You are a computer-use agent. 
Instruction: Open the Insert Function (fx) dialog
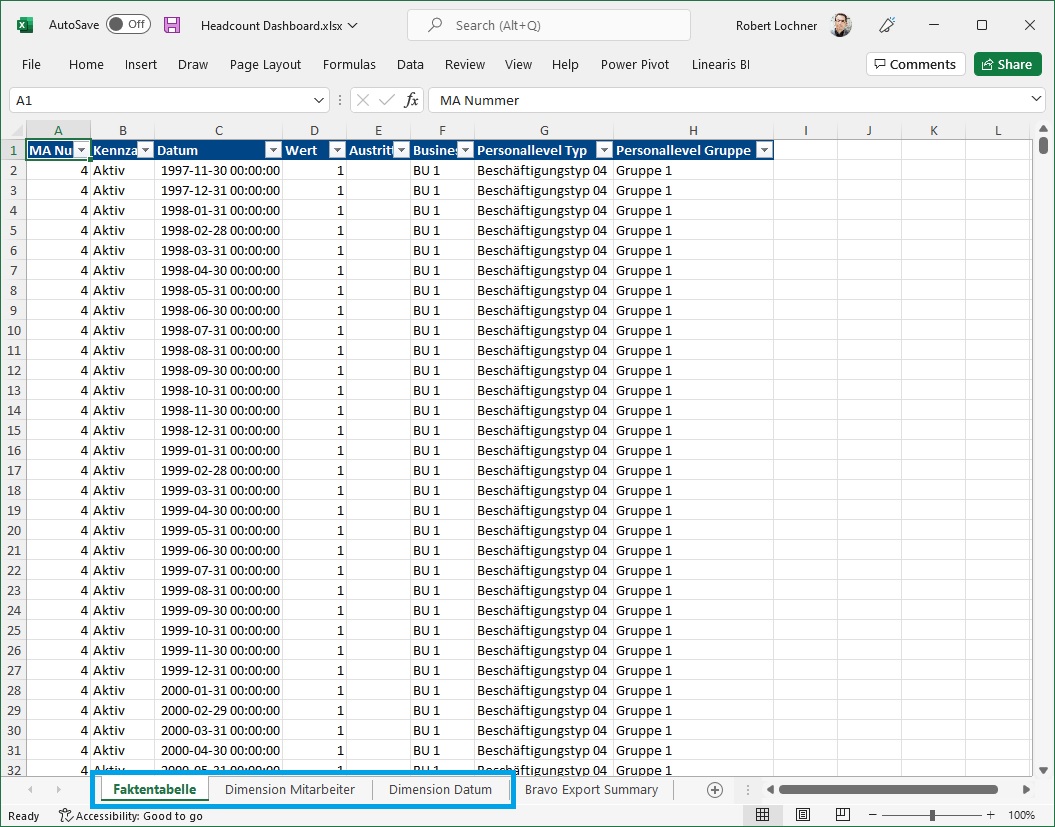(411, 100)
